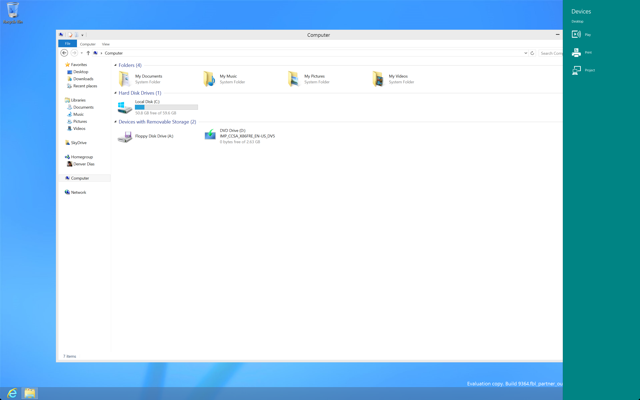The image size is (640, 400).
Task: Refresh the Computer address bar view
Action: pyautogui.click(x=532, y=53)
